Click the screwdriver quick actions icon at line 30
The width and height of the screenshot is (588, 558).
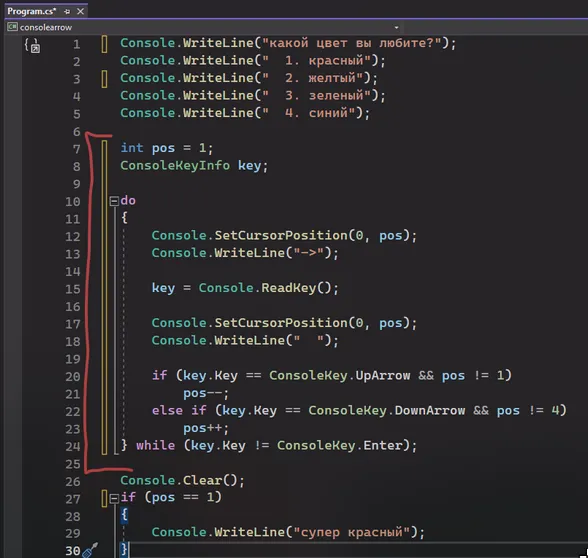(90, 550)
